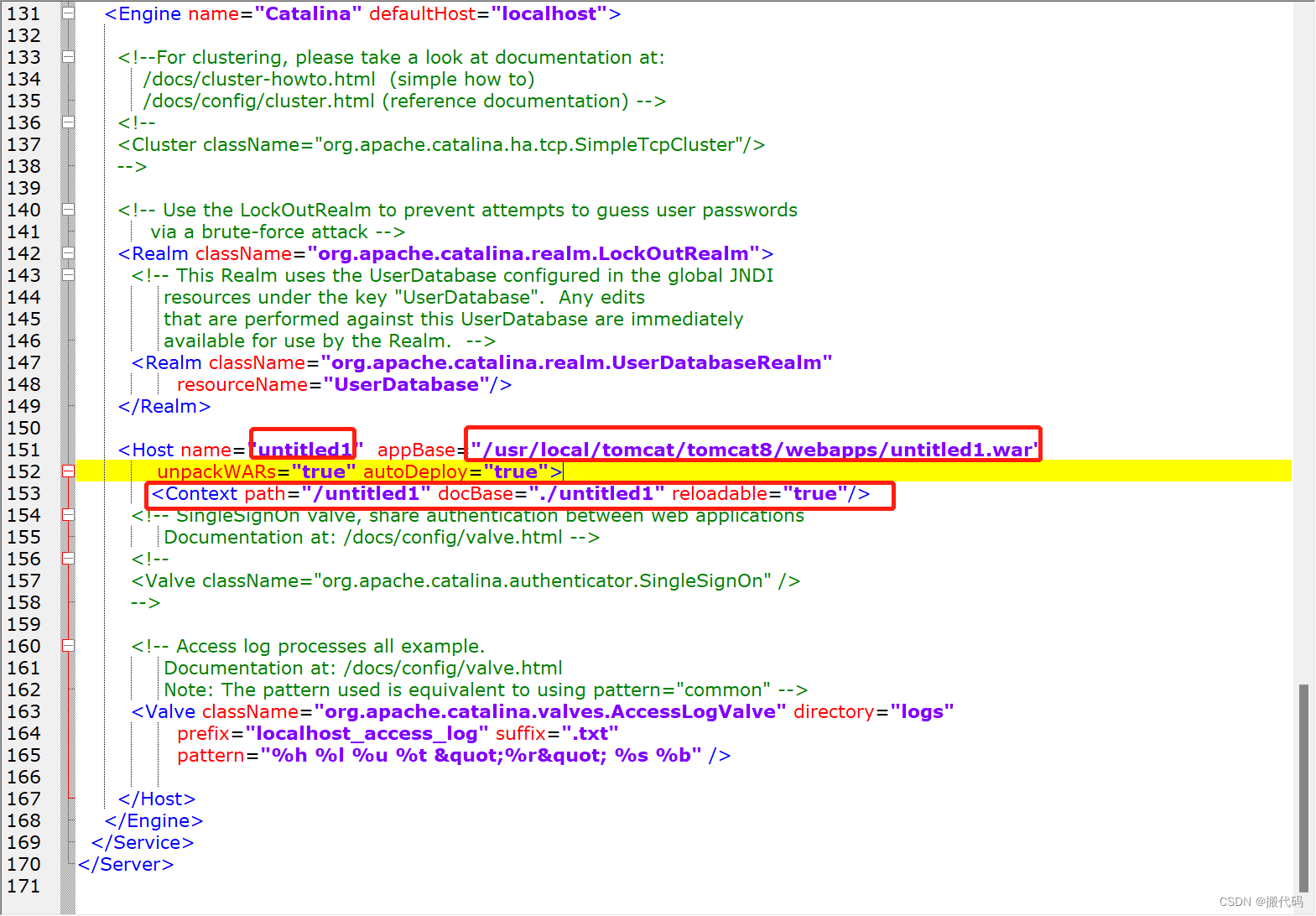
Task: Click the directory "logs" value
Action: [x=922, y=711]
